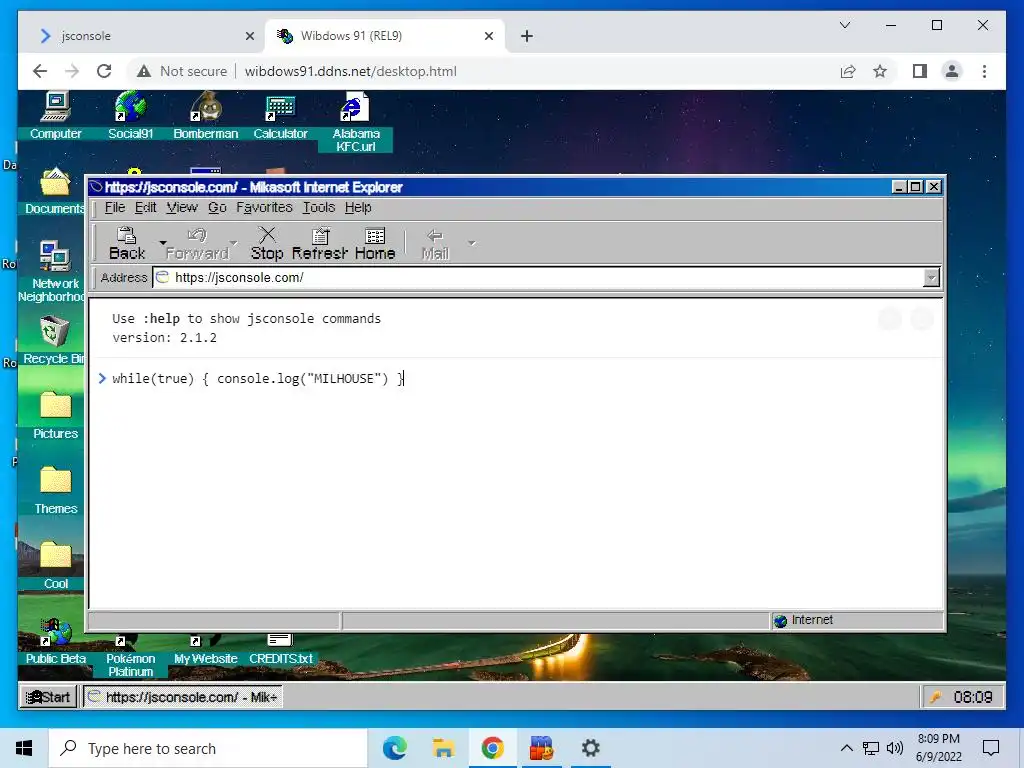Open the Computer desktop icon
This screenshot has width=1024, height=768.
tap(56, 116)
